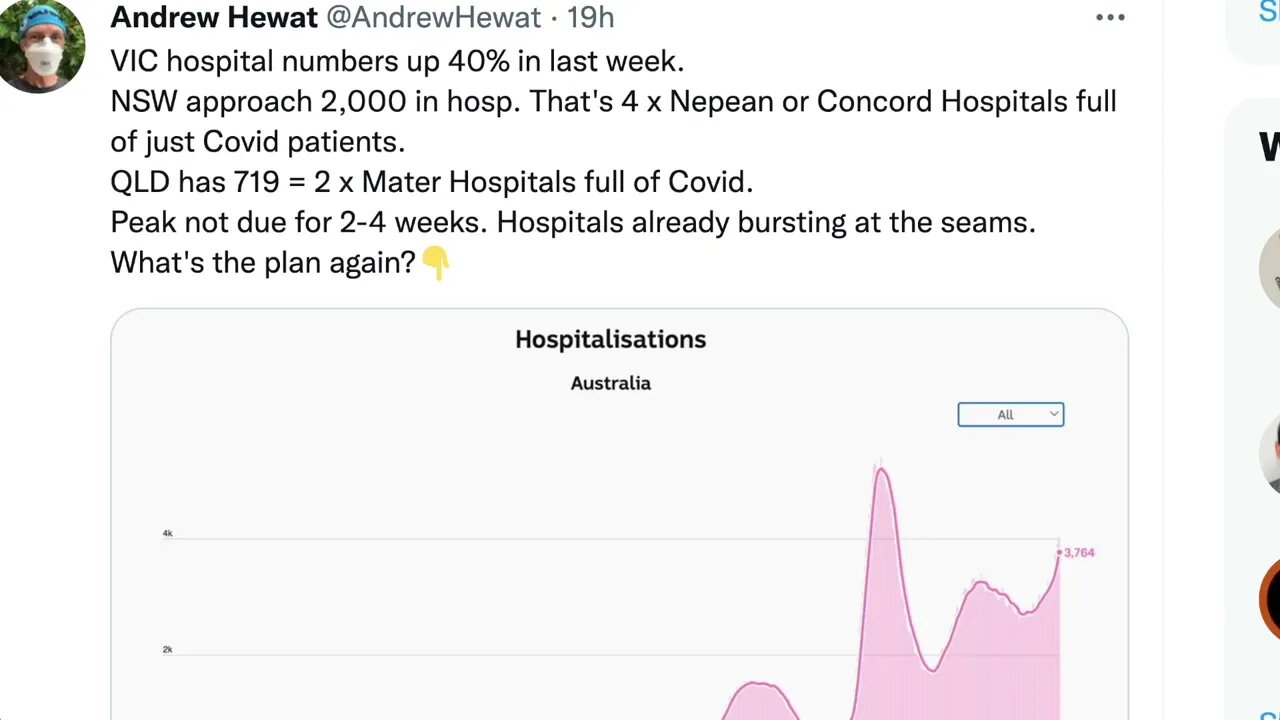
Task: Click the Australia chart subtitle
Action: click(610, 383)
